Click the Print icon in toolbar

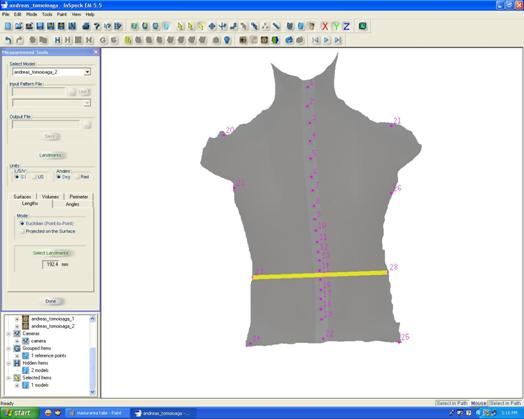tap(86, 26)
